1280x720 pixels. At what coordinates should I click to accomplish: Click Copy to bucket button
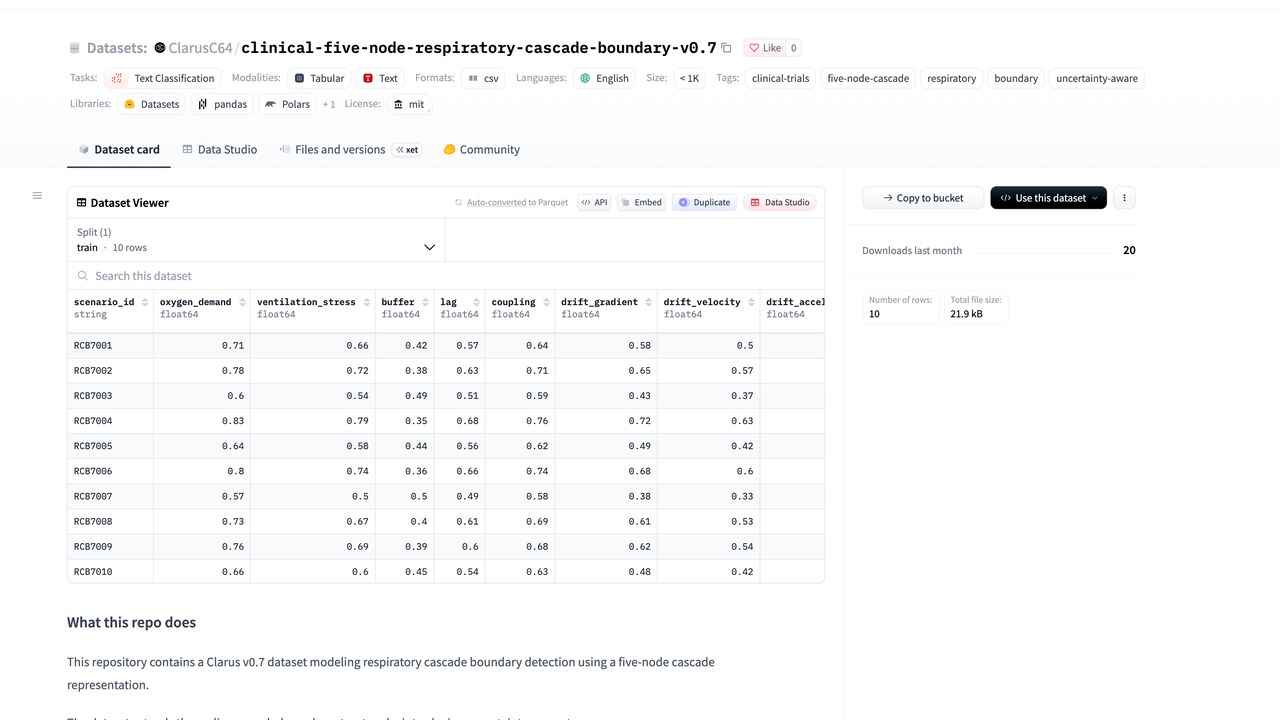click(x=923, y=198)
